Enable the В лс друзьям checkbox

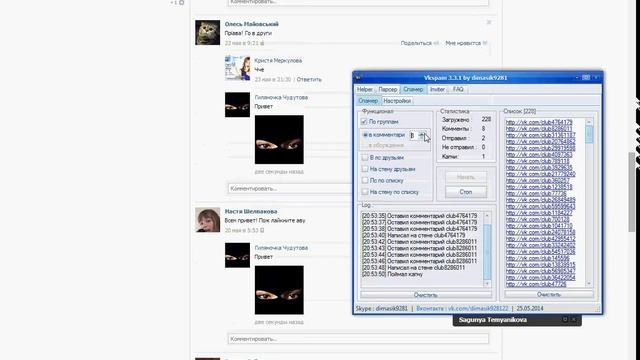tap(365, 158)
